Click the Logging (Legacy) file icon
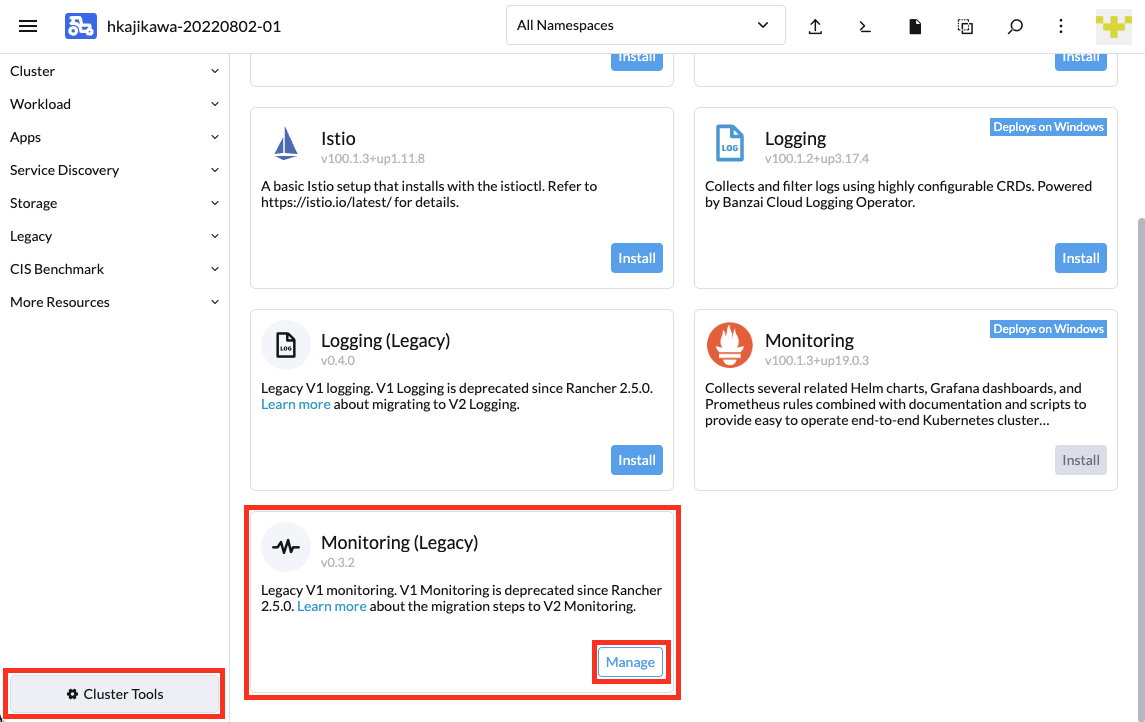Viewport: 1145px width, 722px height. click(286, 345)
